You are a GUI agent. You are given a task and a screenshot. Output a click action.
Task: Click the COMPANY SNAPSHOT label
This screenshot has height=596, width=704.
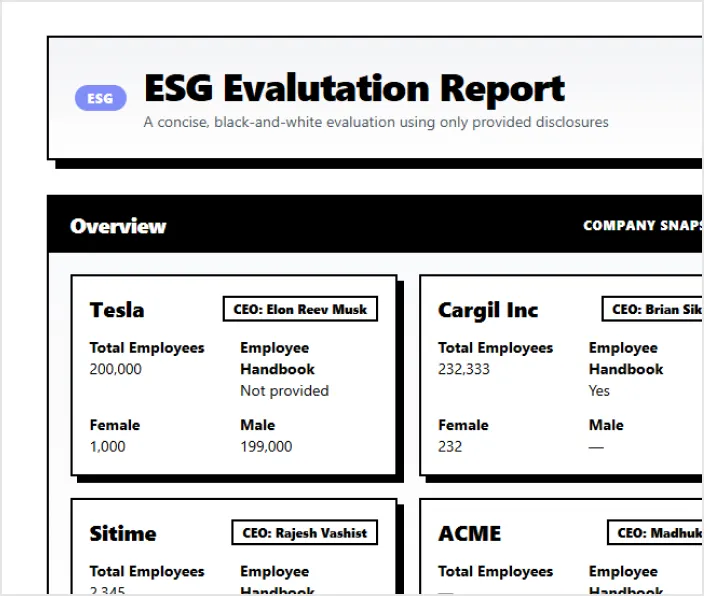643,225
